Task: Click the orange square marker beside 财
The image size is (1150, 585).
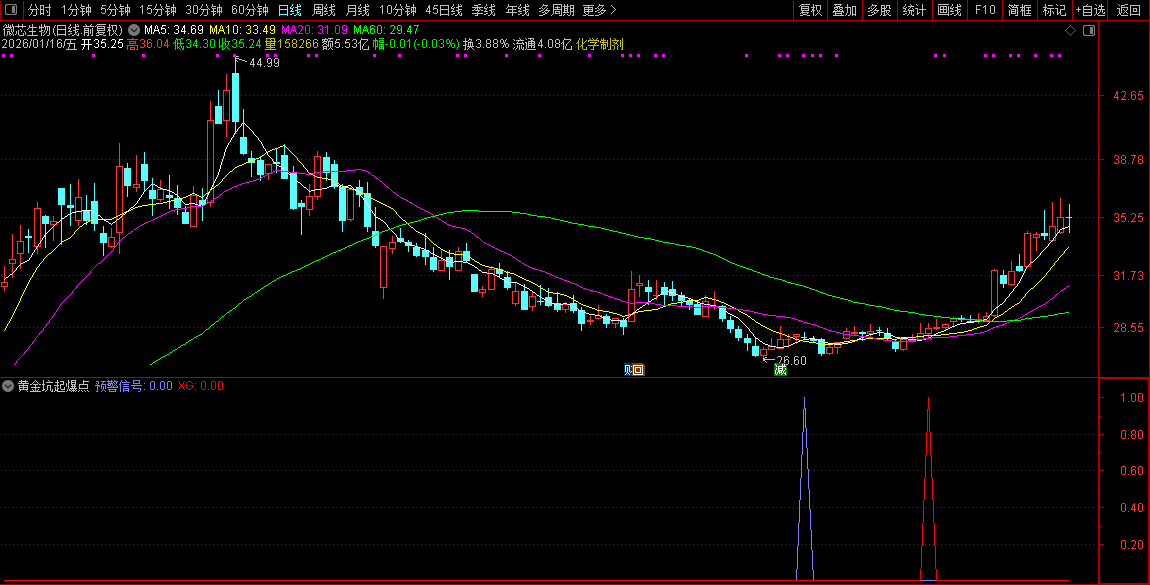Action: pyautogui.click(x=639, y=370)
